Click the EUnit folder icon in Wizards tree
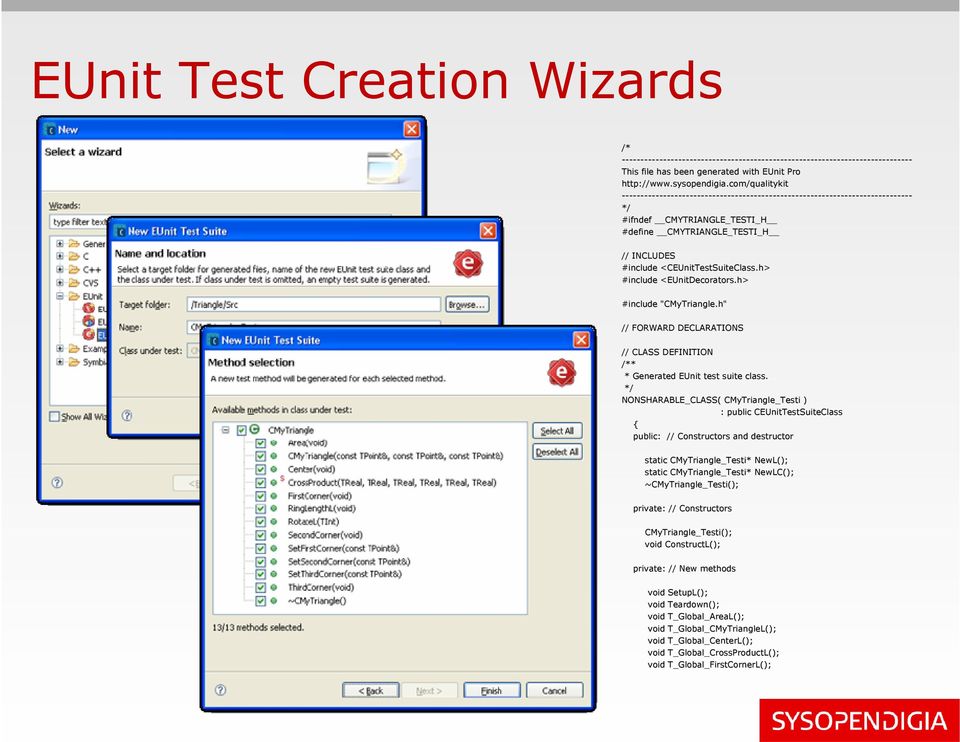The height and width of the screenshot is (742, 960). [x=74, y=296]
